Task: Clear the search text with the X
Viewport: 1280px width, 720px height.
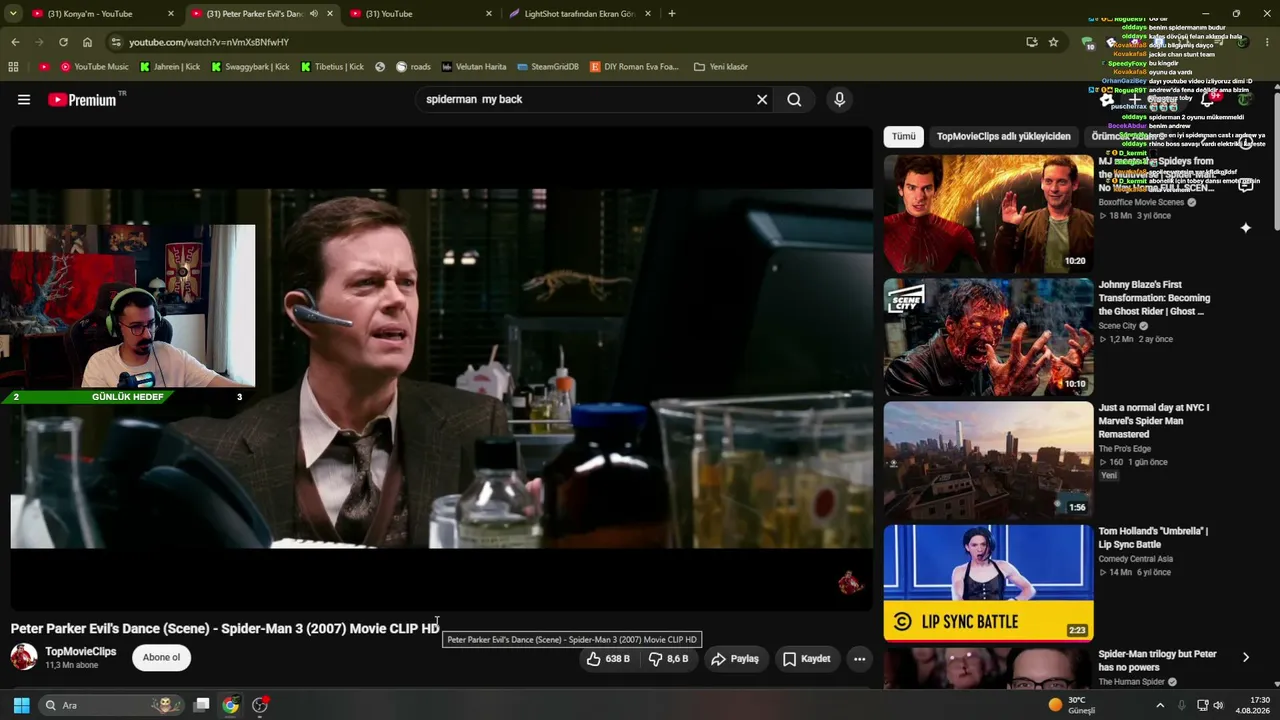Action: pos(762,100)
